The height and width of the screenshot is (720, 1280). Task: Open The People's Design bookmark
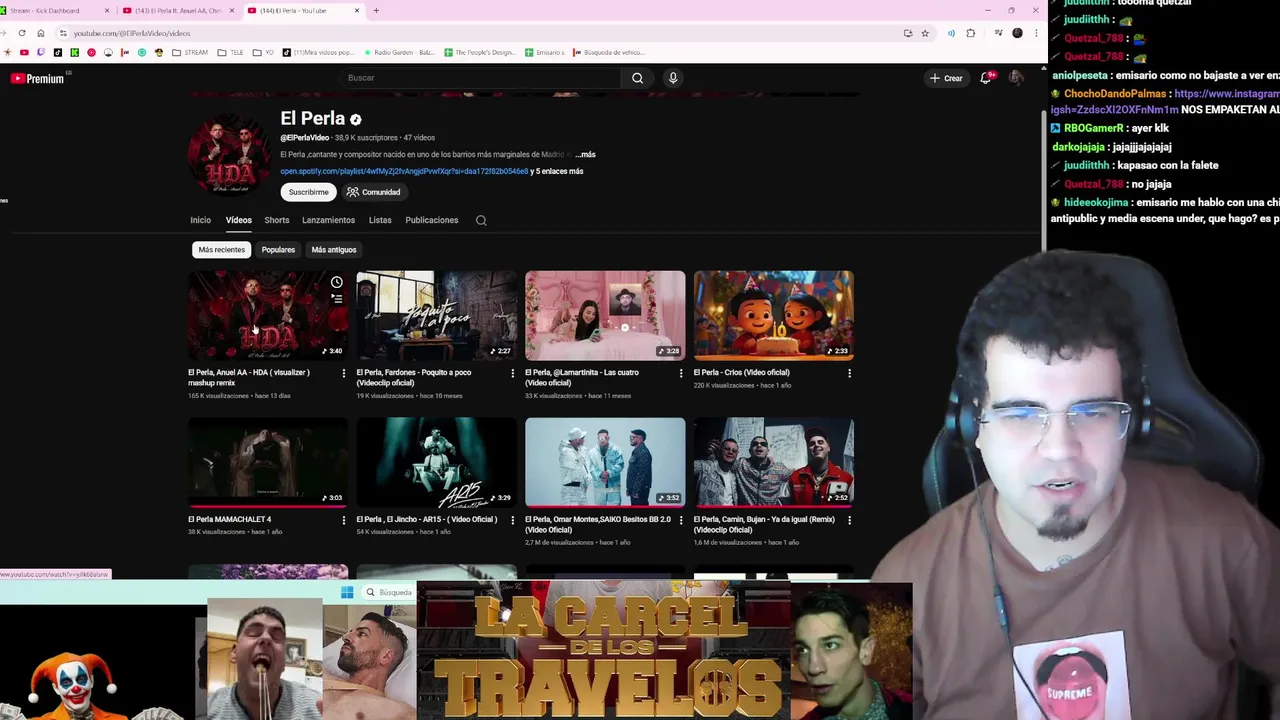click(x=479, y=52)
